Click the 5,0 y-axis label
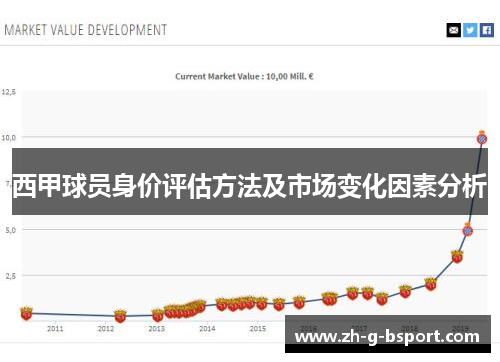Image resolution: width=500 pixels, height=362 pixels. (11, 230)
